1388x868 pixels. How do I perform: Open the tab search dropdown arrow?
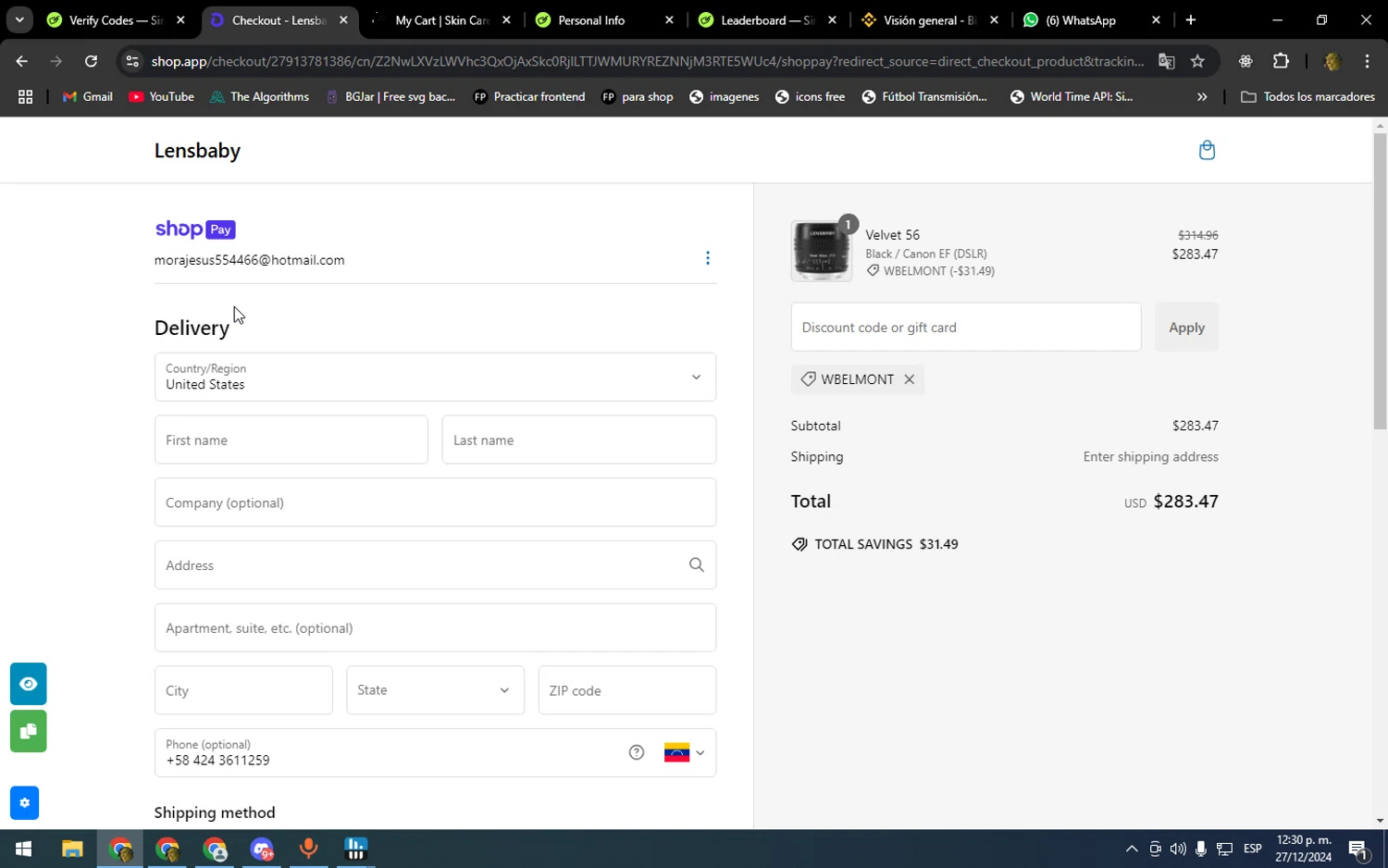[x=19, y=19]
